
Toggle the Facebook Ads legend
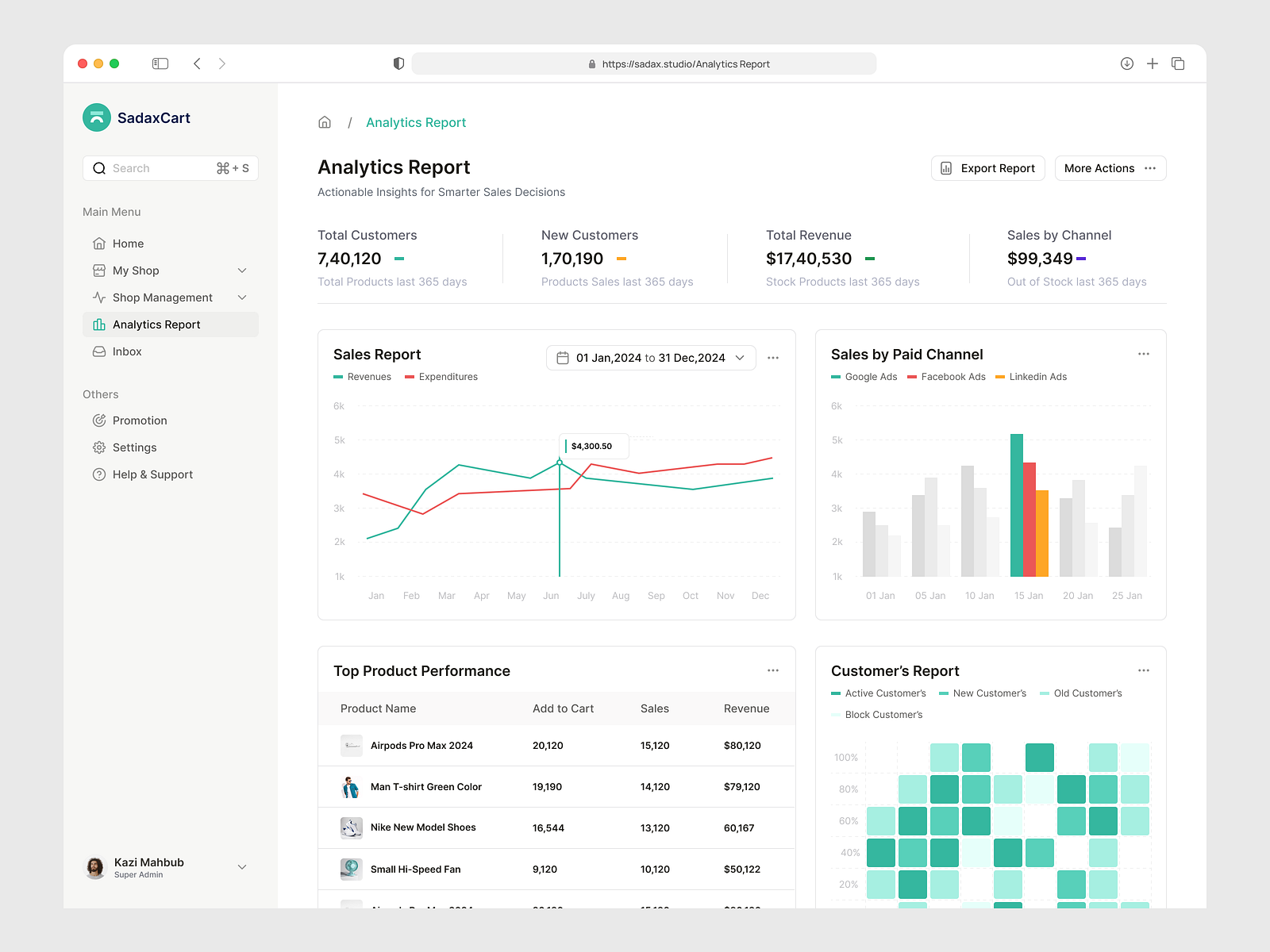946,377
